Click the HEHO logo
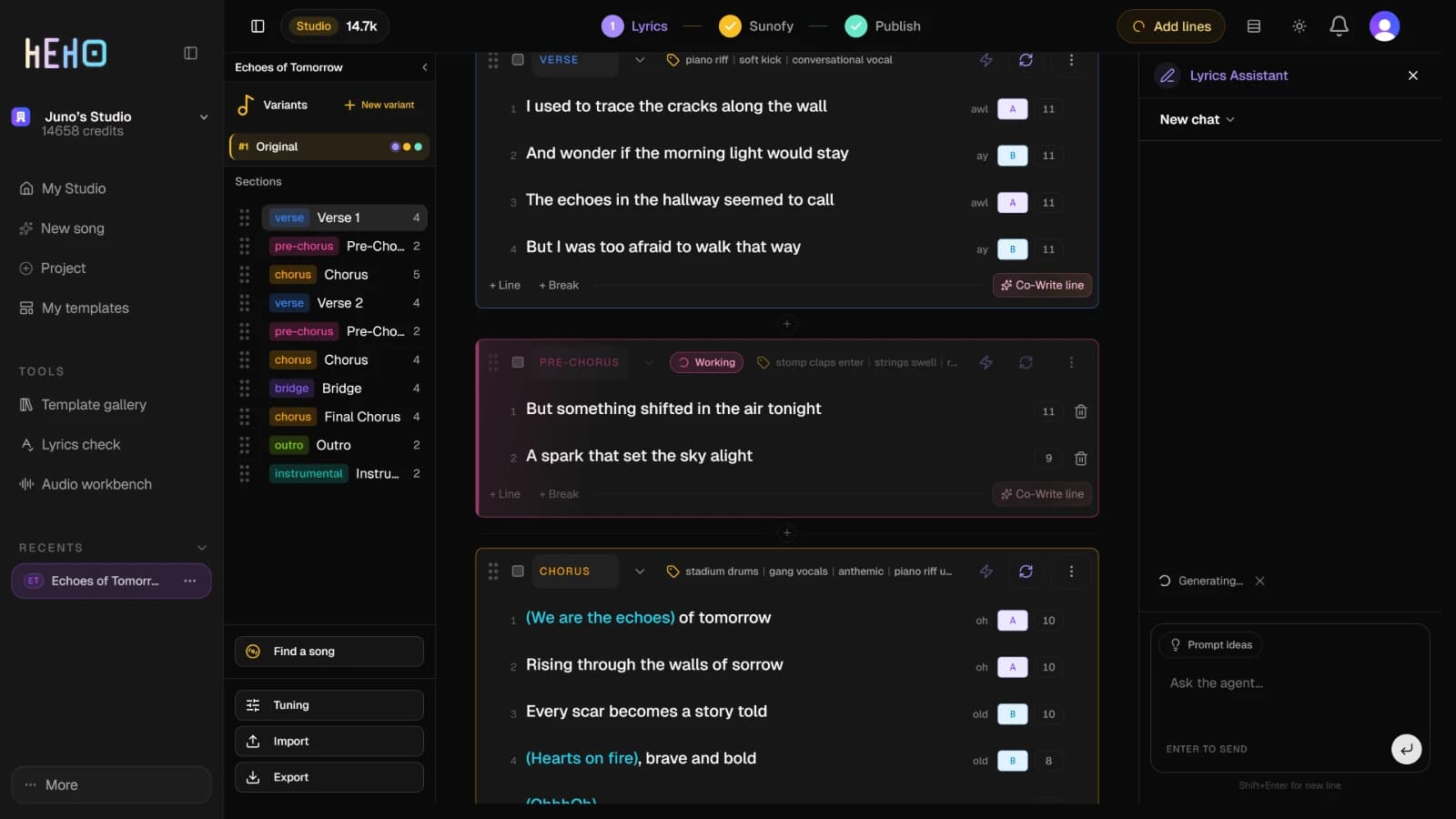 [x=66, y=53]
